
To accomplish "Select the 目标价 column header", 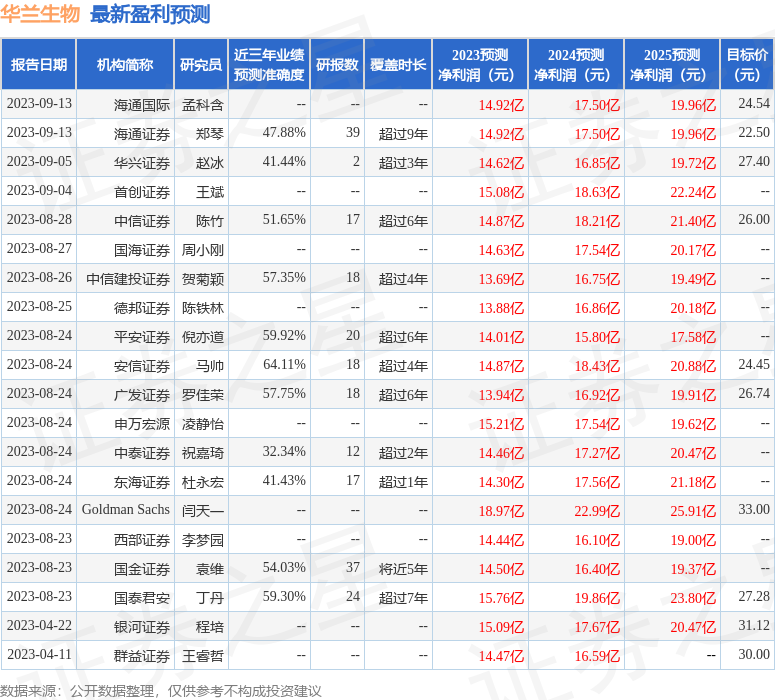I will 747,64.
